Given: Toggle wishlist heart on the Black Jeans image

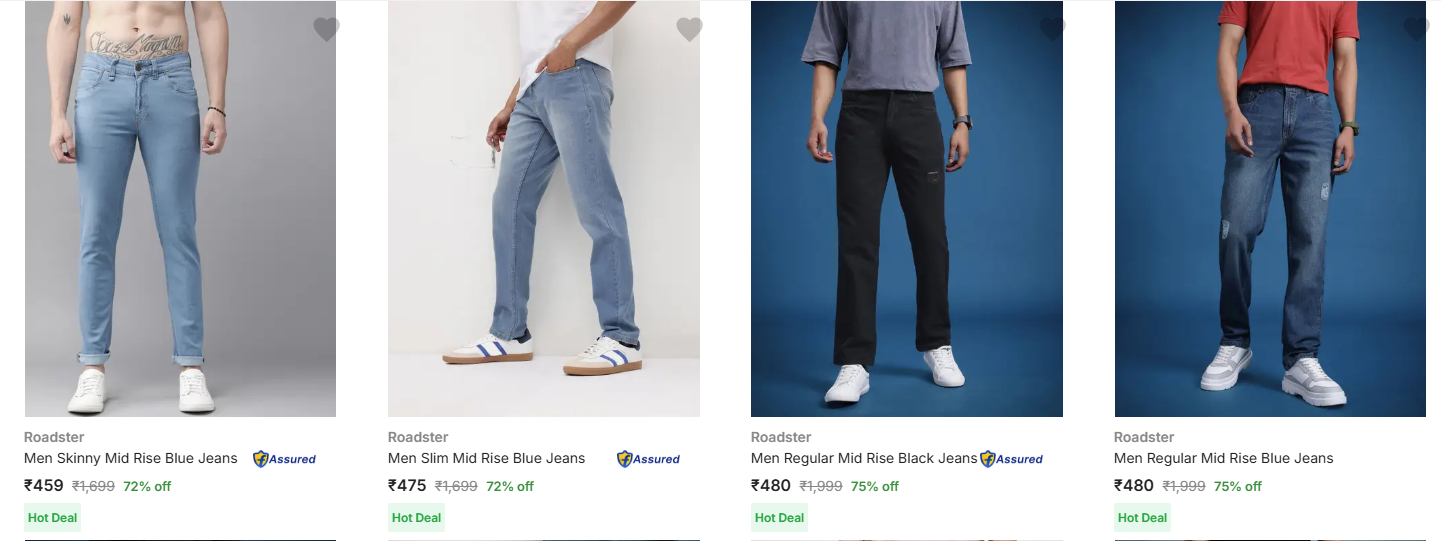Looking at the screenshot, I should pyautogui.click(x=1052, y=29).
